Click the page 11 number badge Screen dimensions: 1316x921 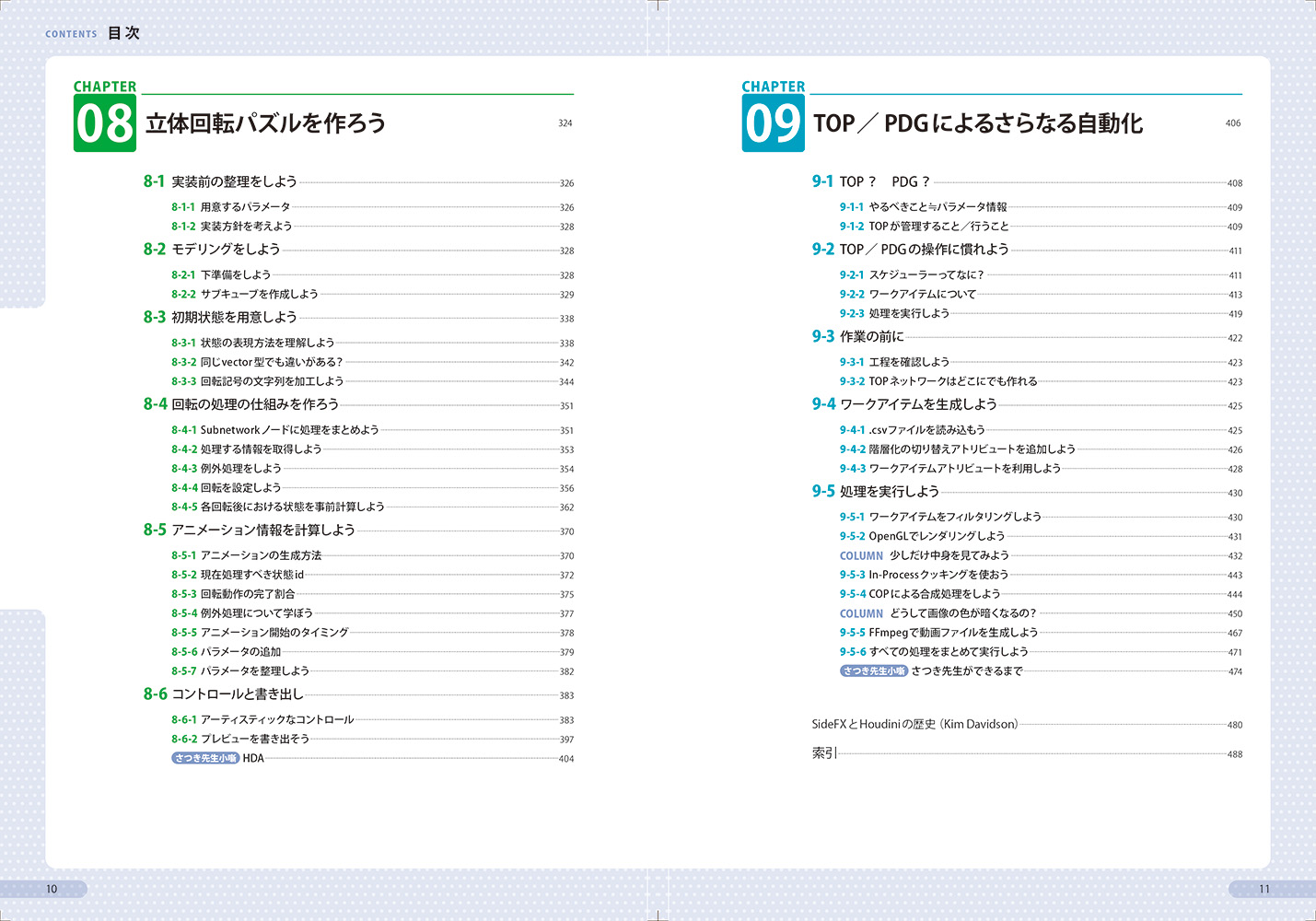coord(1264,889)
